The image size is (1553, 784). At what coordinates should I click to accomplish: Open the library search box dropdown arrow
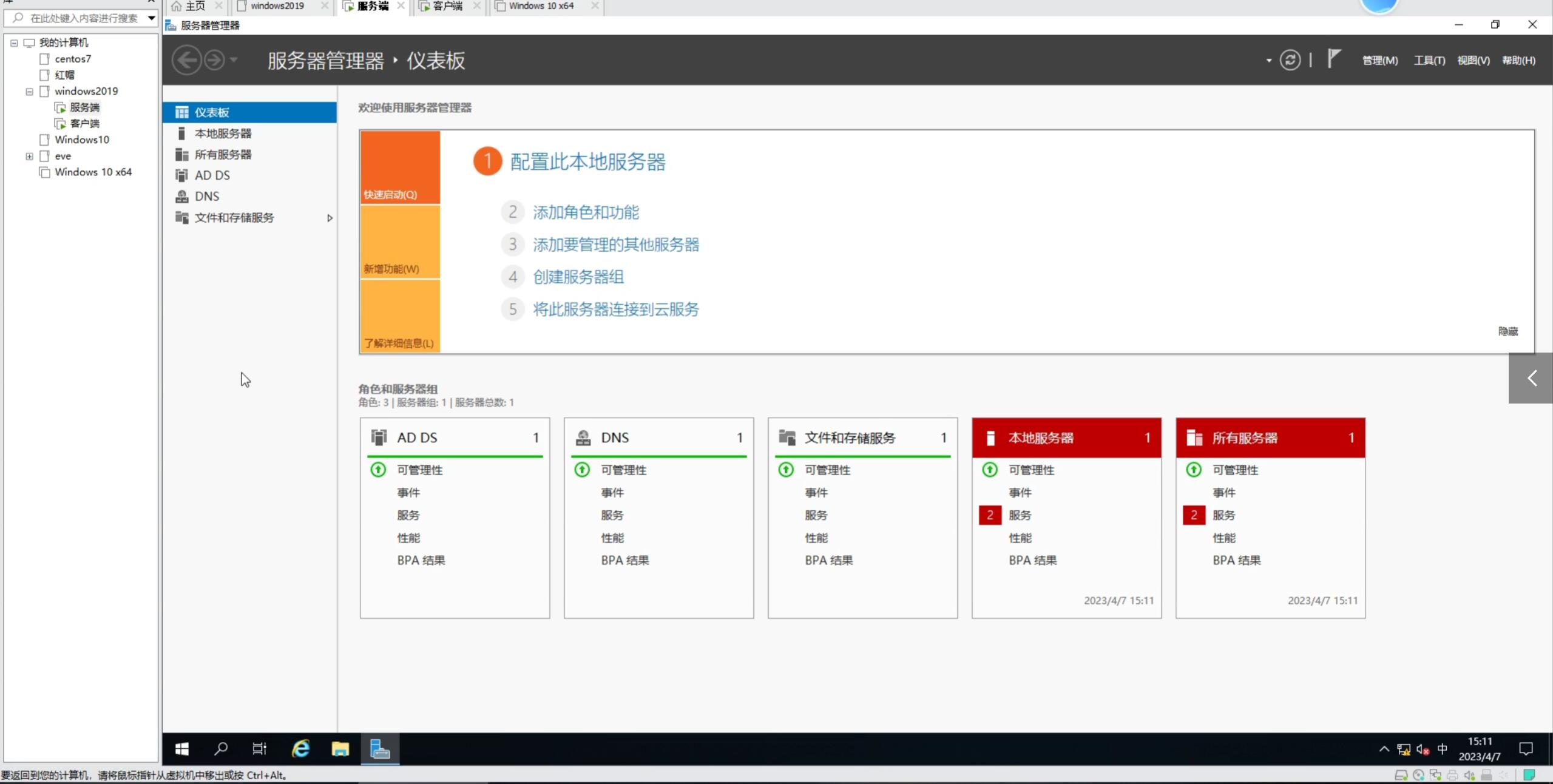[151, 18]
